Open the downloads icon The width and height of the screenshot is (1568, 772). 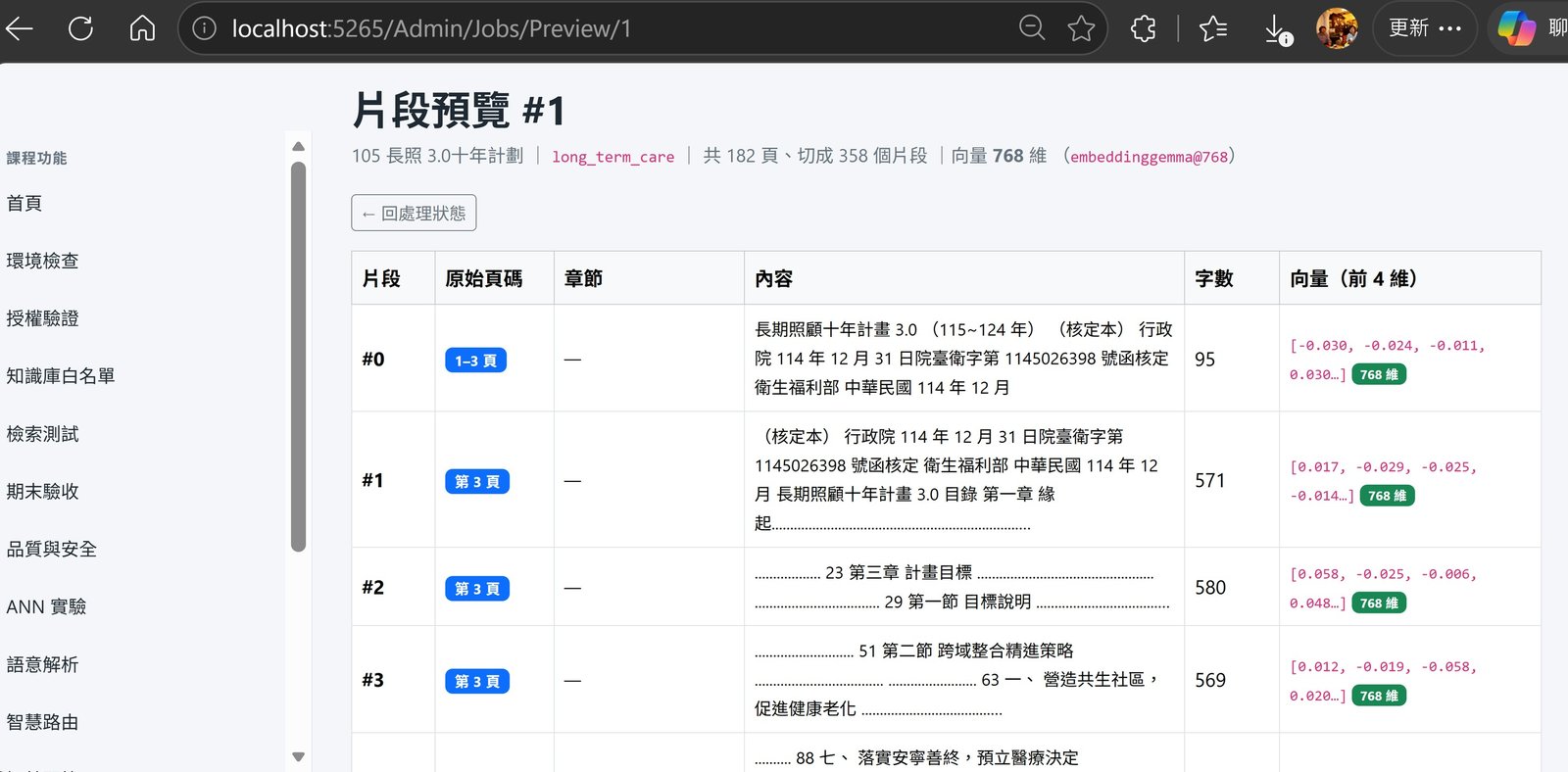(x=1277, y=29)
